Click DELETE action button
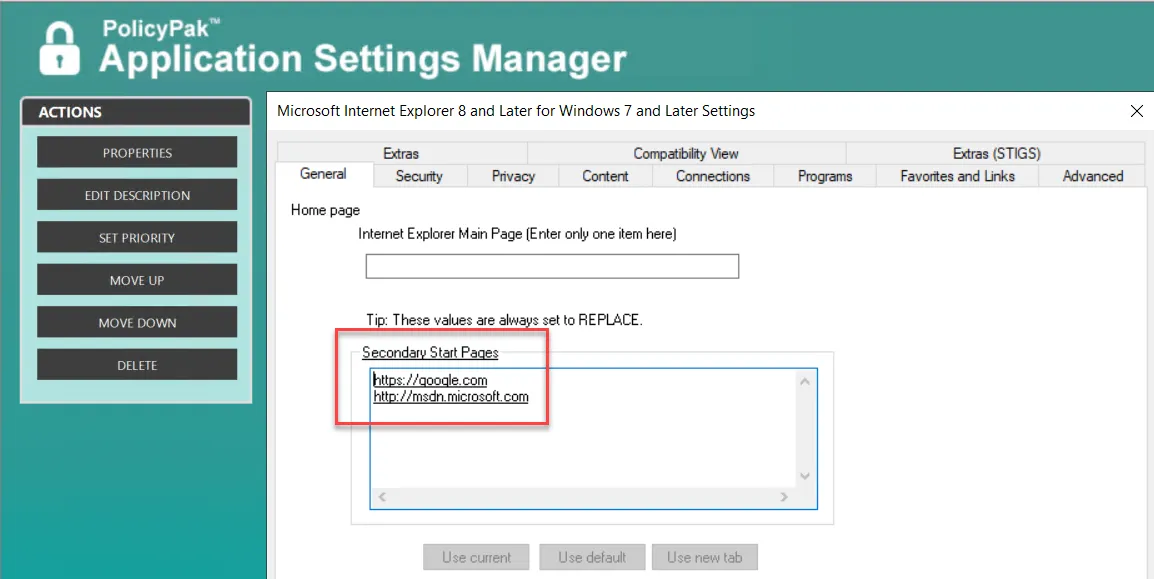The image size is (1154, 579). pyautogui.click(x=137, y=366)
